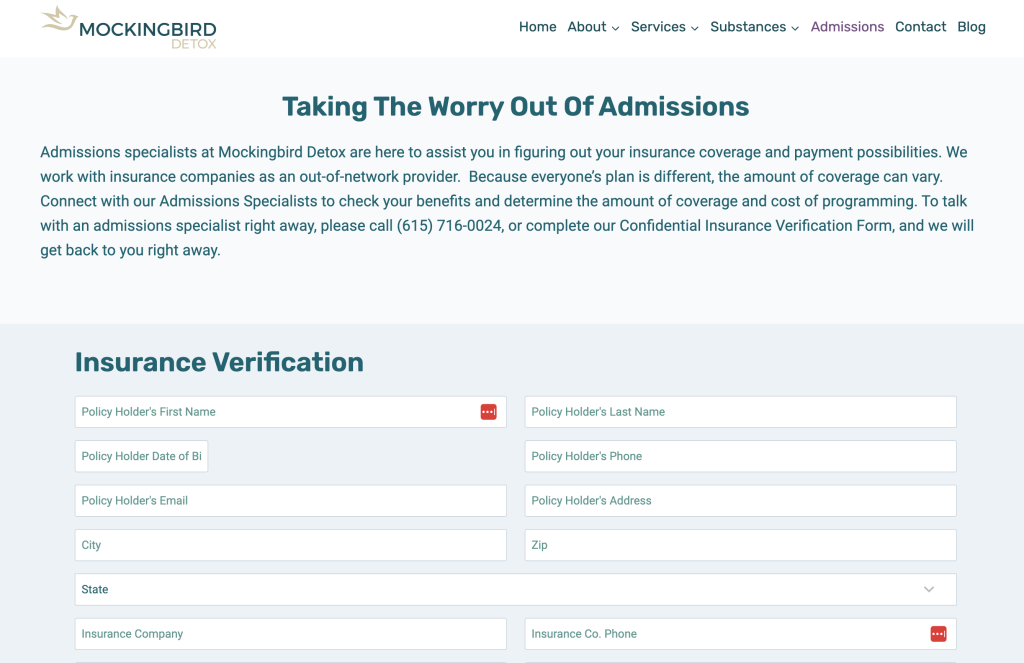Click the Insurance Company field
This screenshot has height=663, width=1024.
290,634
